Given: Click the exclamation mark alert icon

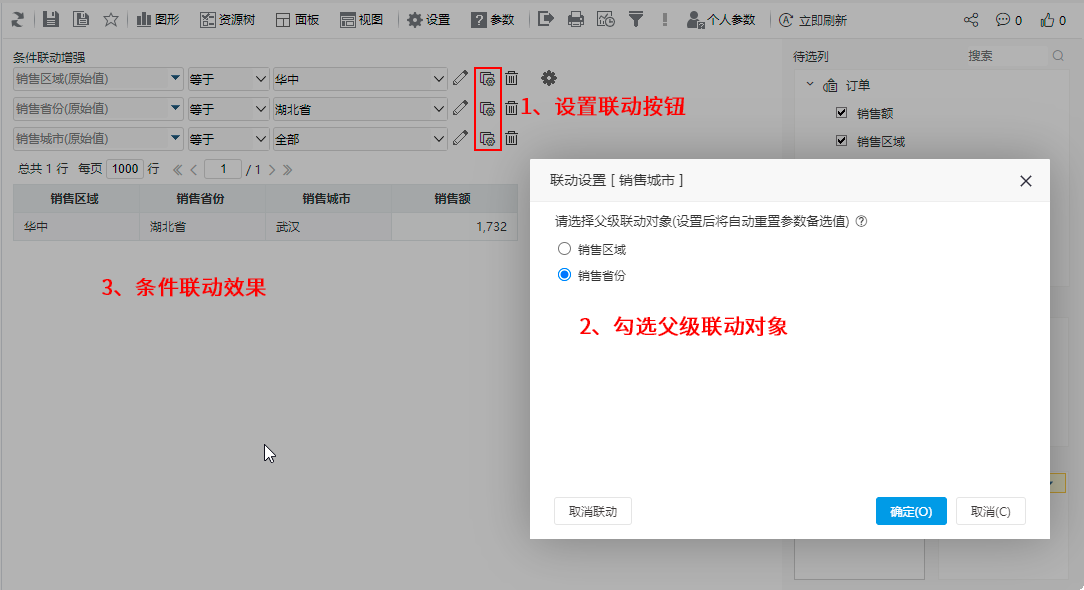Looking at the screenshot, I should point(664,19).
